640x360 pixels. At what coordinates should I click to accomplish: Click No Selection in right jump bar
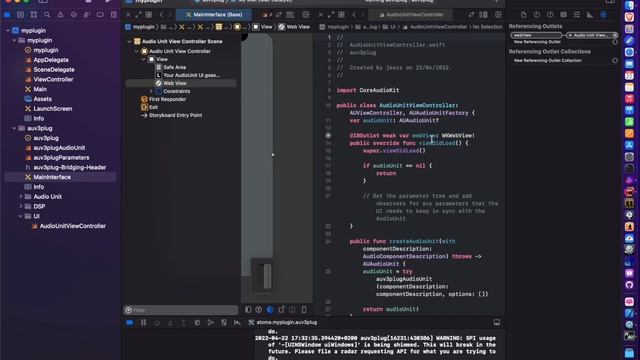[x=487, y=27]
